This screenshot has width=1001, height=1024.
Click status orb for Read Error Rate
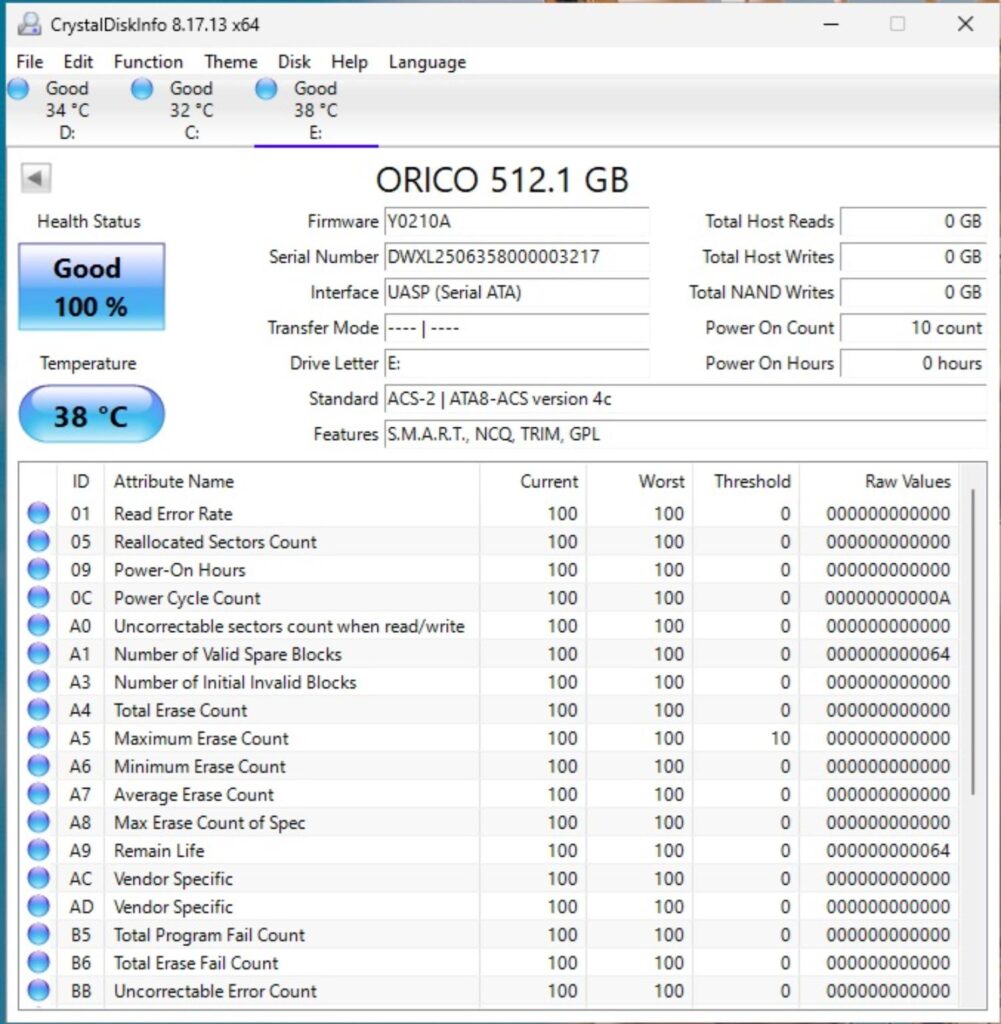pyautogui.click(x=39, y=513)
